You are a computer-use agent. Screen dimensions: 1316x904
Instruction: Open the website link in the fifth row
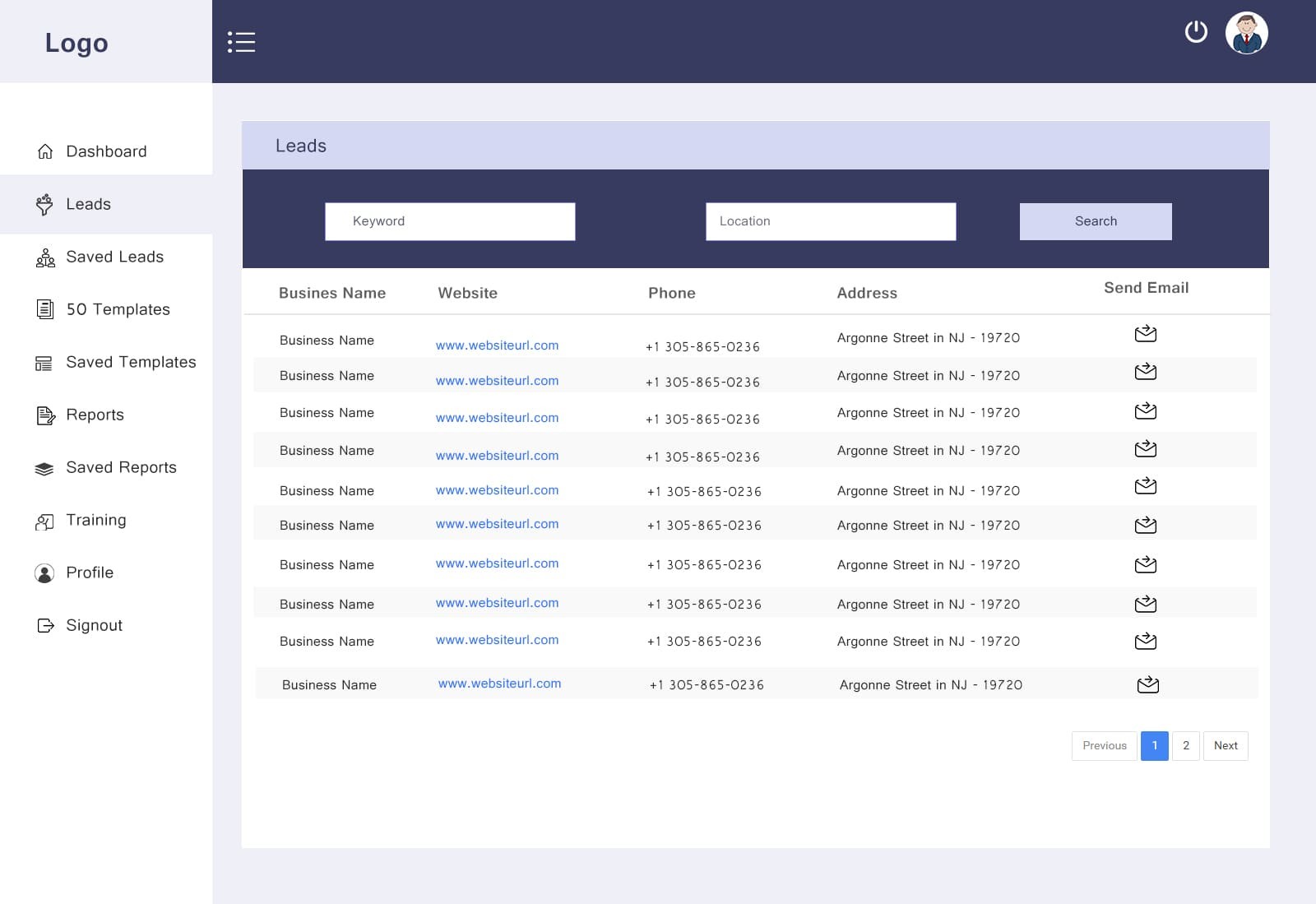click(497, 490)
